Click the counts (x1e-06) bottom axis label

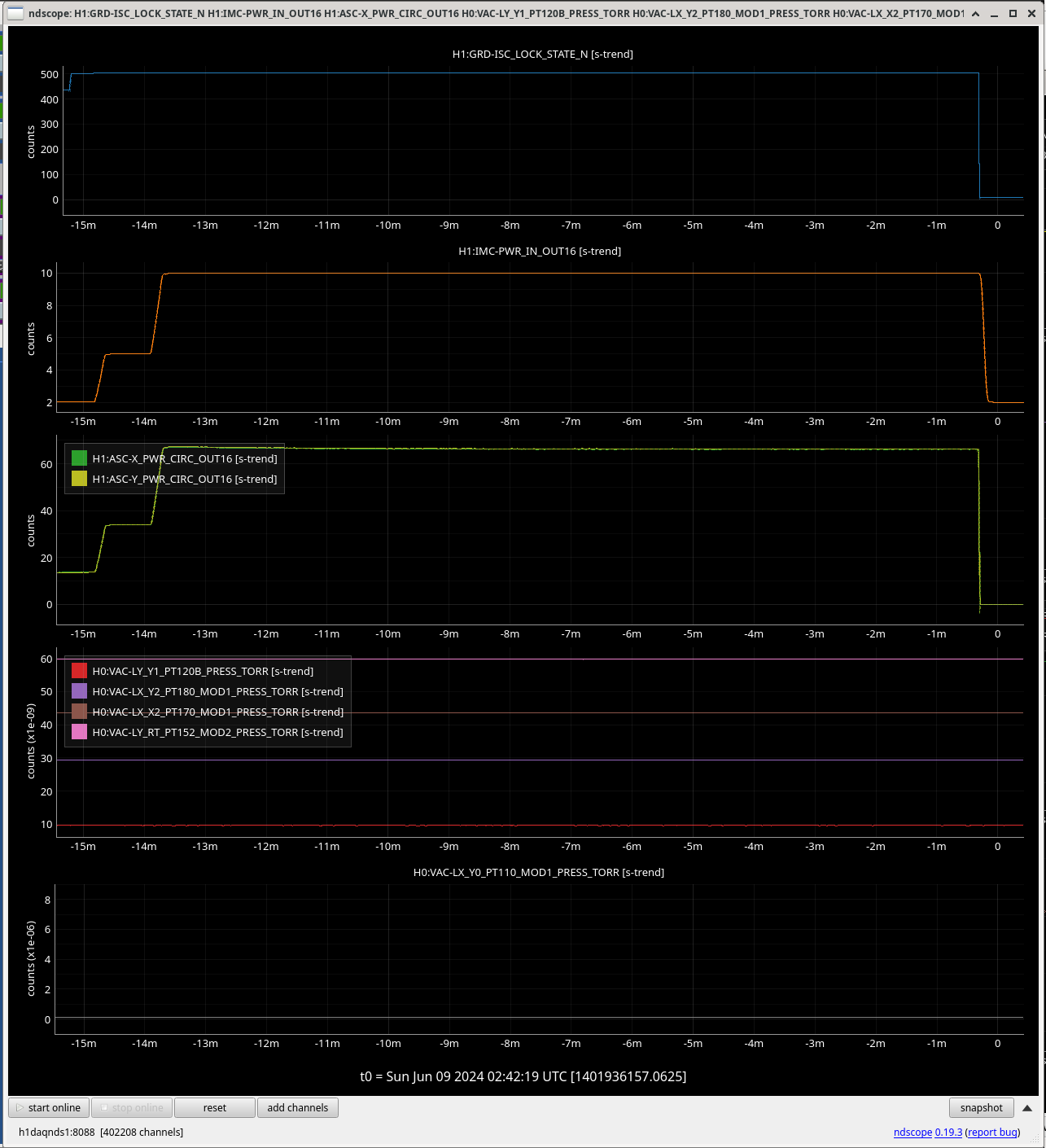(x=31, y=958)
